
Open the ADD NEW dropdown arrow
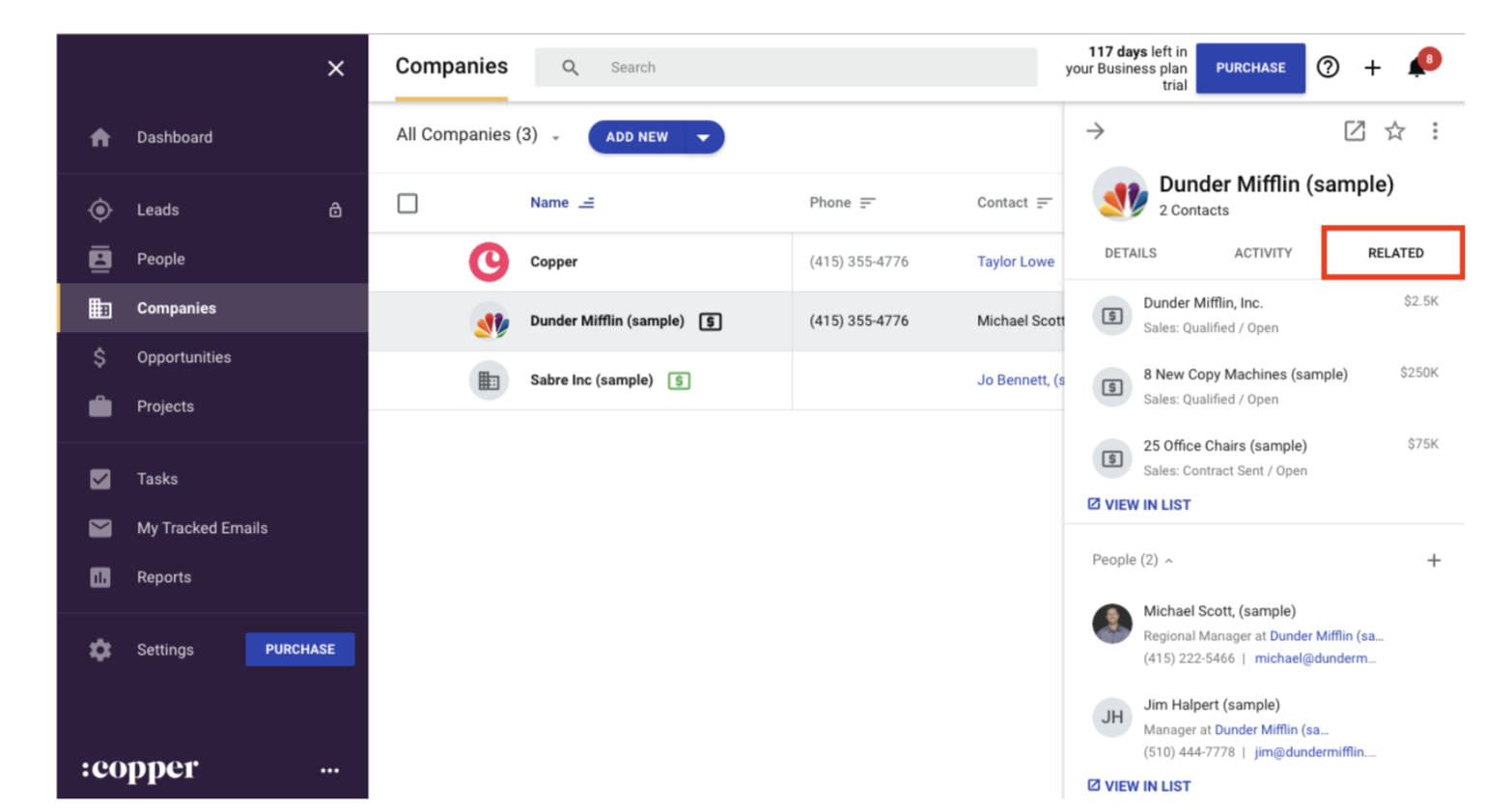[x=704, y=137]
